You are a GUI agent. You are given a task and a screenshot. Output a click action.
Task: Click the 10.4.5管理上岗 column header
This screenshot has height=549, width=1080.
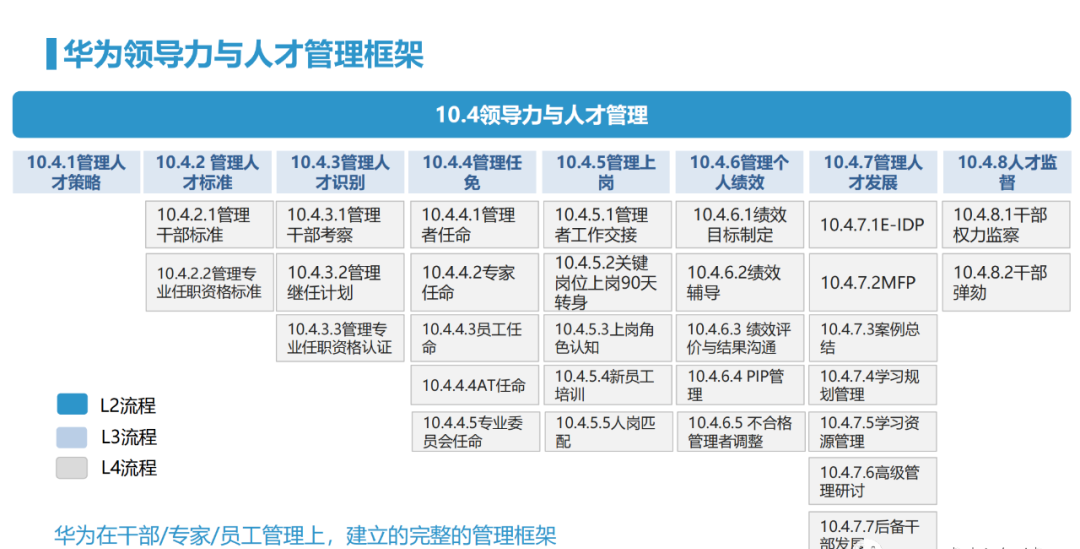pyautogui.click(x=605, y=172)
